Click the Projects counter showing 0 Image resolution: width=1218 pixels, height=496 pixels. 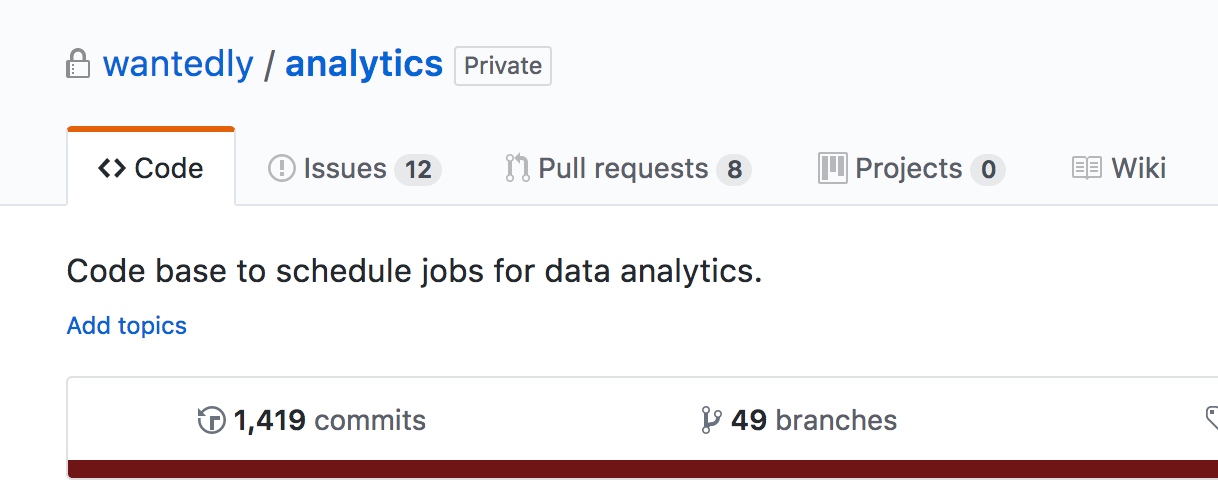988,170
